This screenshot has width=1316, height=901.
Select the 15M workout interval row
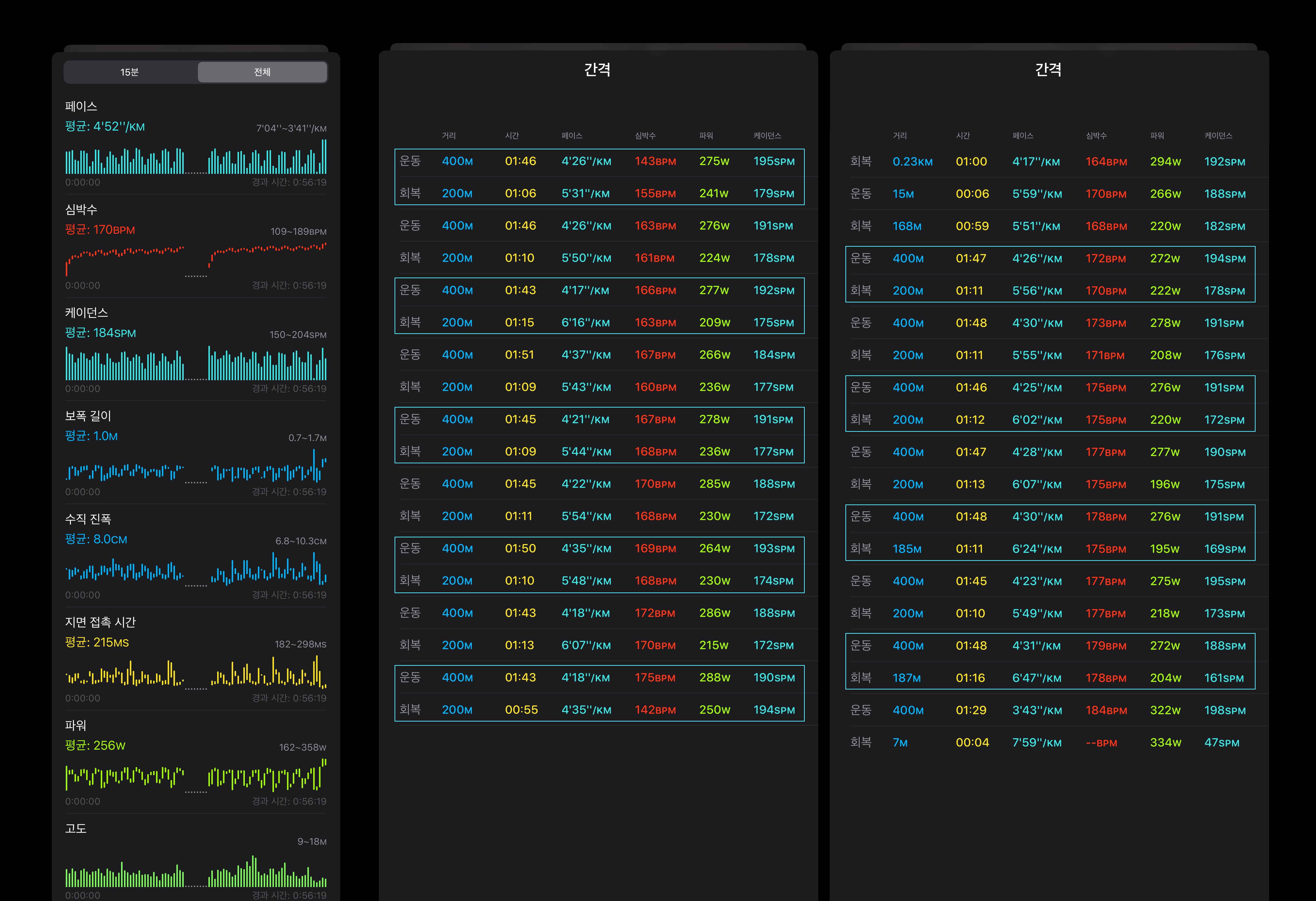point(1050,194)
